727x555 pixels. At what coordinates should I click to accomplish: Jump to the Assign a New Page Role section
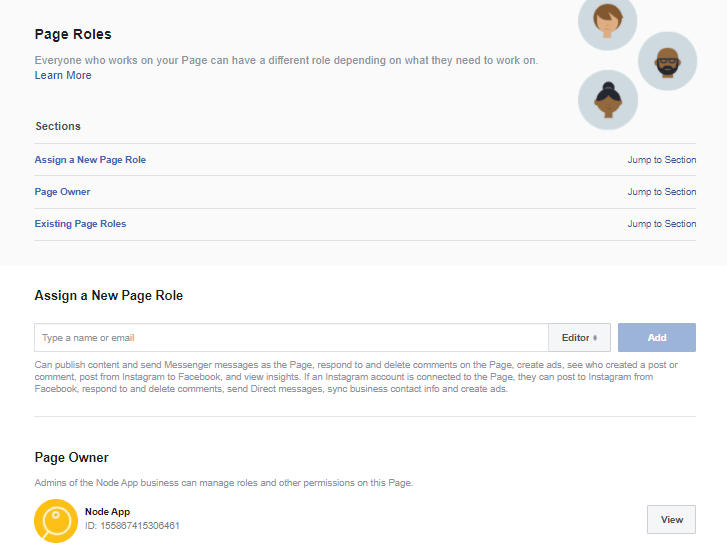(662, 159)
